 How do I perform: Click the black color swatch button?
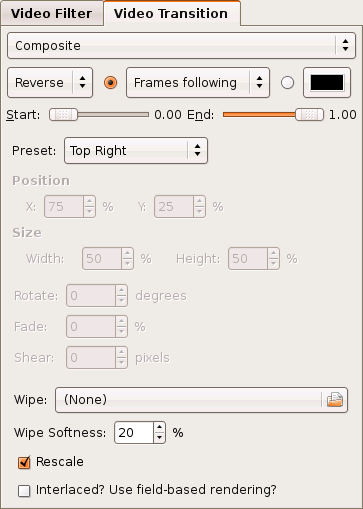[x=327, y=83]
